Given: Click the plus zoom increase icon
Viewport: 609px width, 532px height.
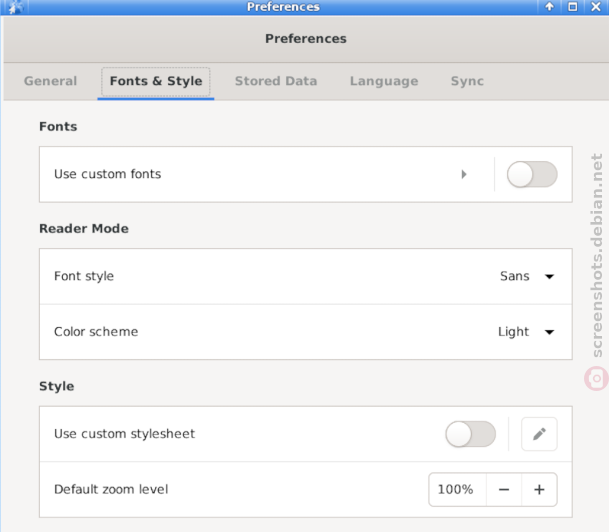Looking at the screenshot, I should 539,489.
